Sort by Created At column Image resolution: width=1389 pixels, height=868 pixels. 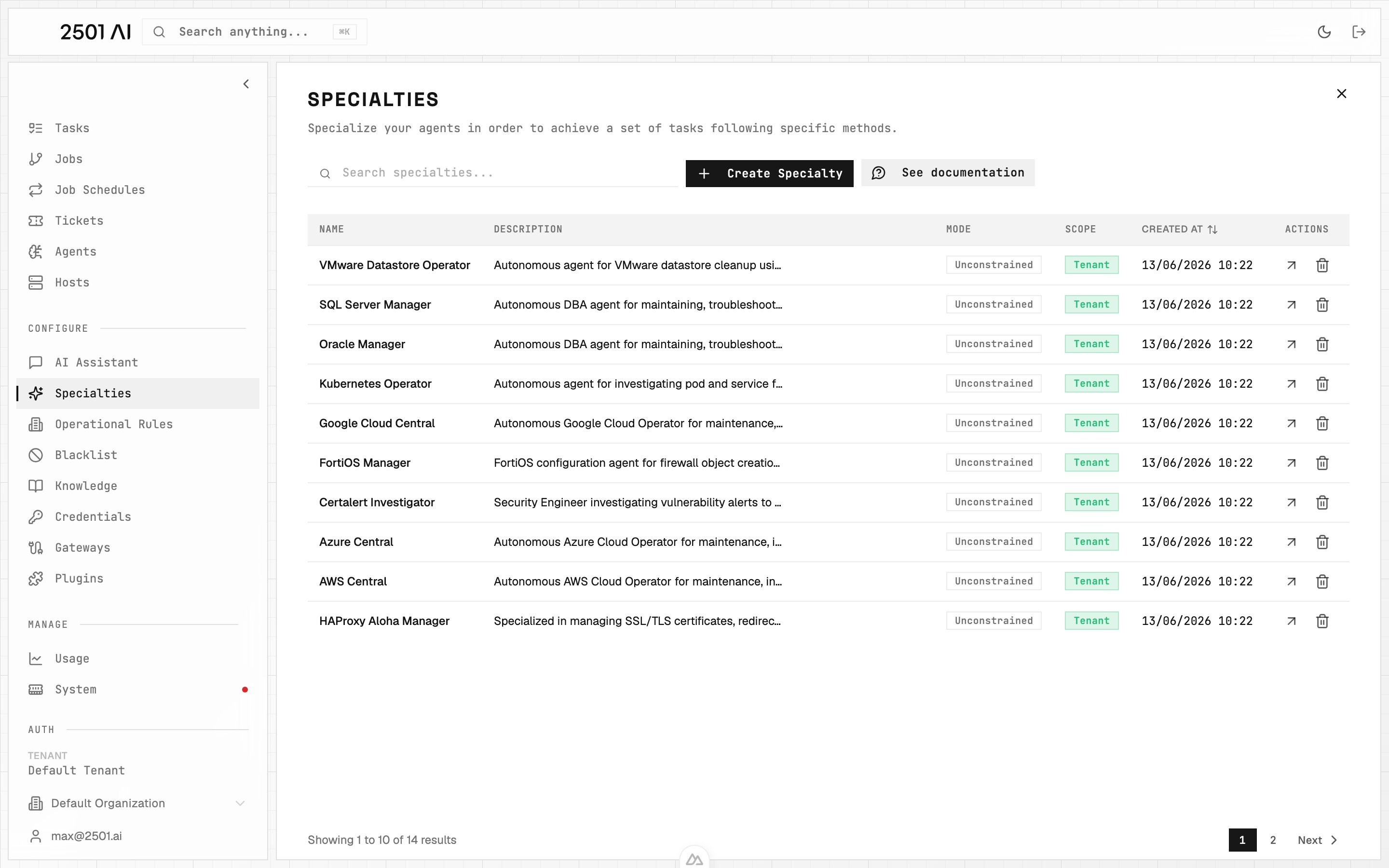point(1179,229)
